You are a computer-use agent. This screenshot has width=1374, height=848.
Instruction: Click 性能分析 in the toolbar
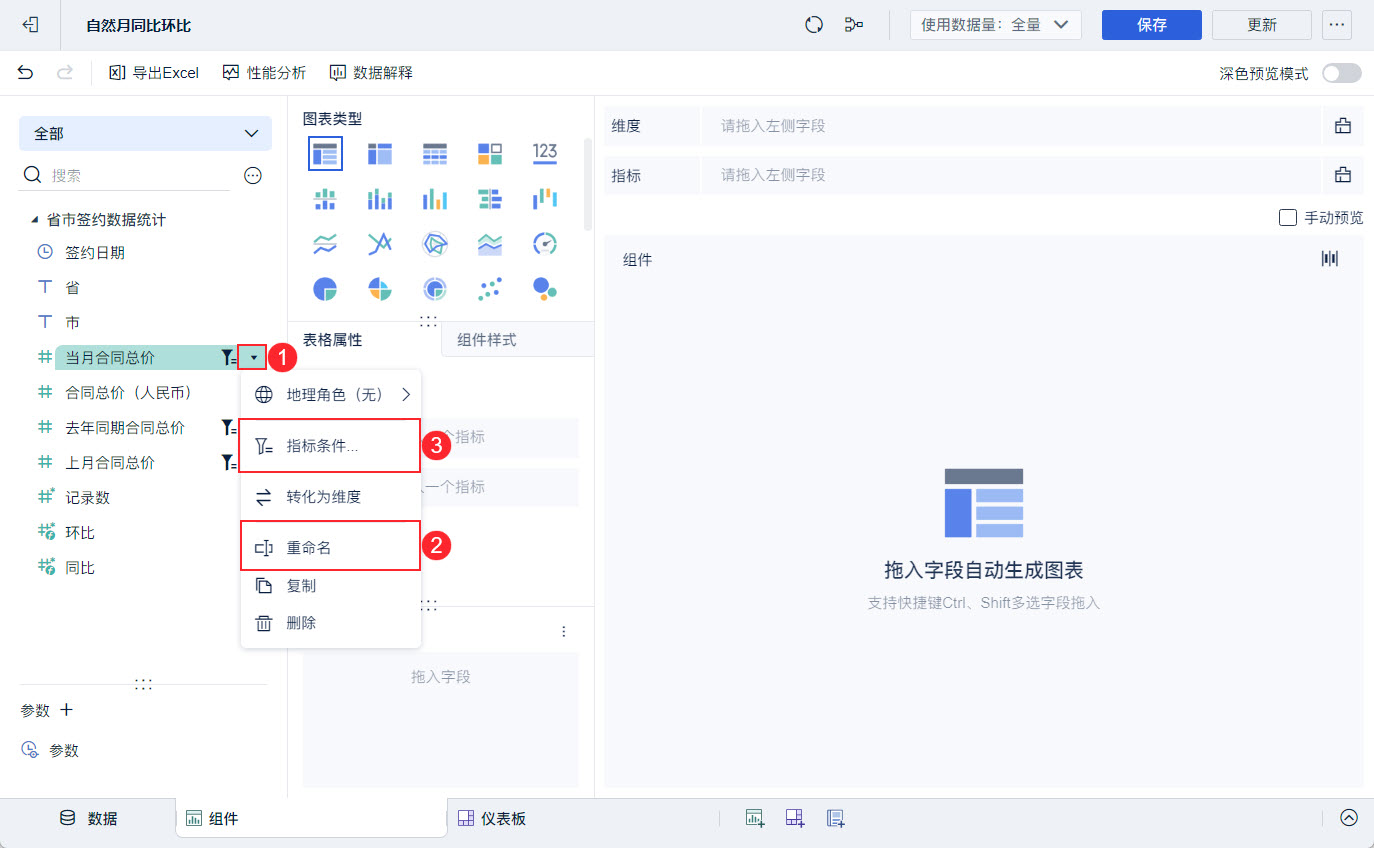[264, 72]
